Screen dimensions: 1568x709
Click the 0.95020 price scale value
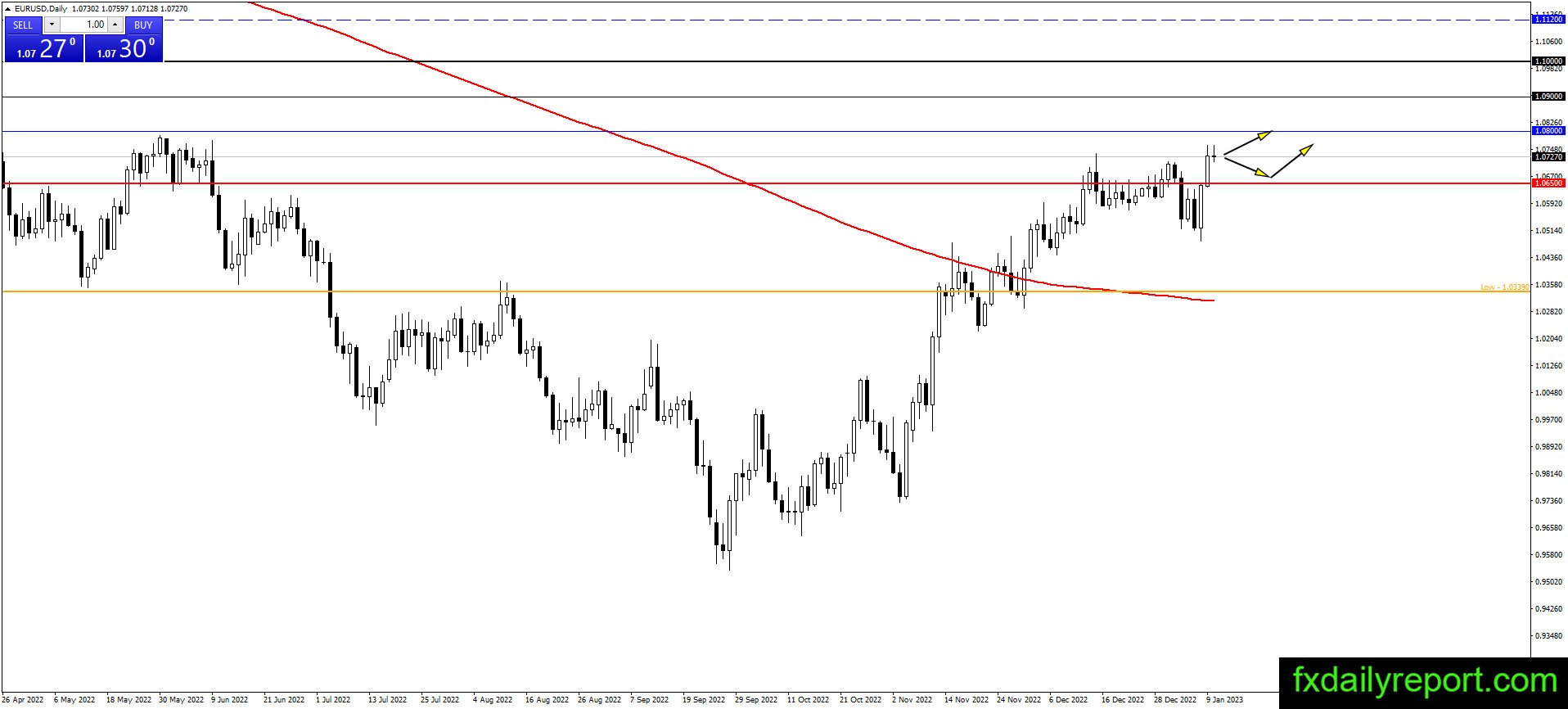[1548, 581]
